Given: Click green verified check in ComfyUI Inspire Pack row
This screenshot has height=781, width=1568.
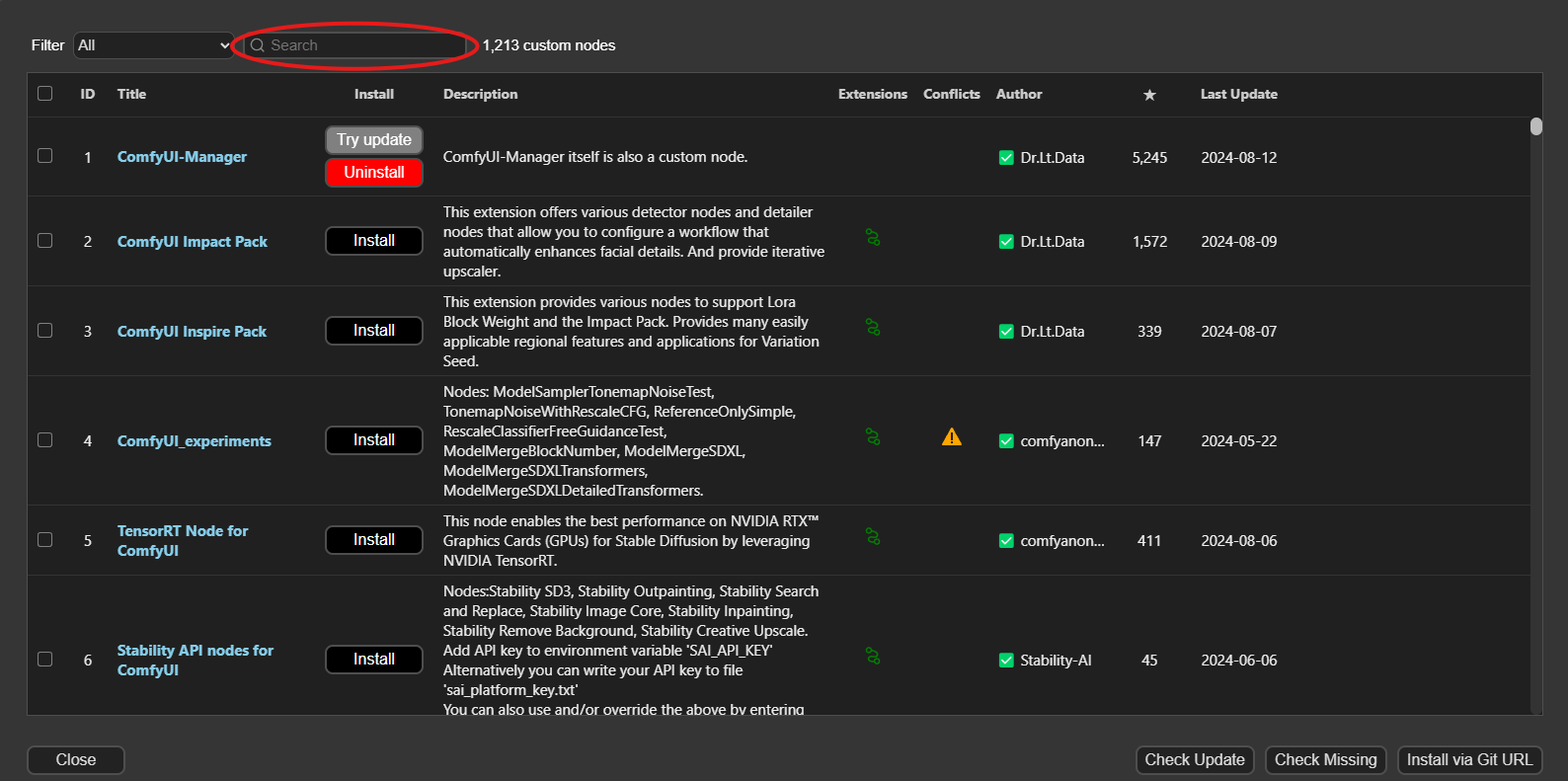Looking at the screenshot, I should pyautogui.click(x=1006, y=332).
